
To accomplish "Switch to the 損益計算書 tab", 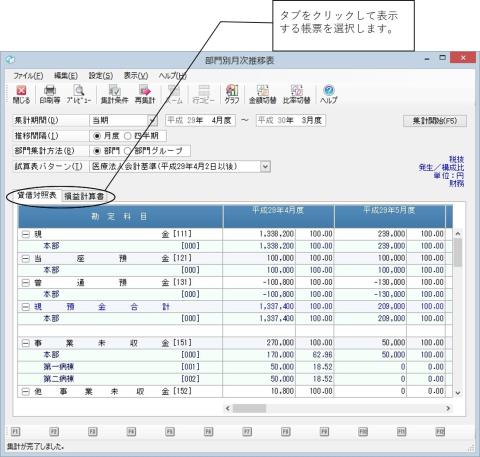I will click(x=84, y=196).
